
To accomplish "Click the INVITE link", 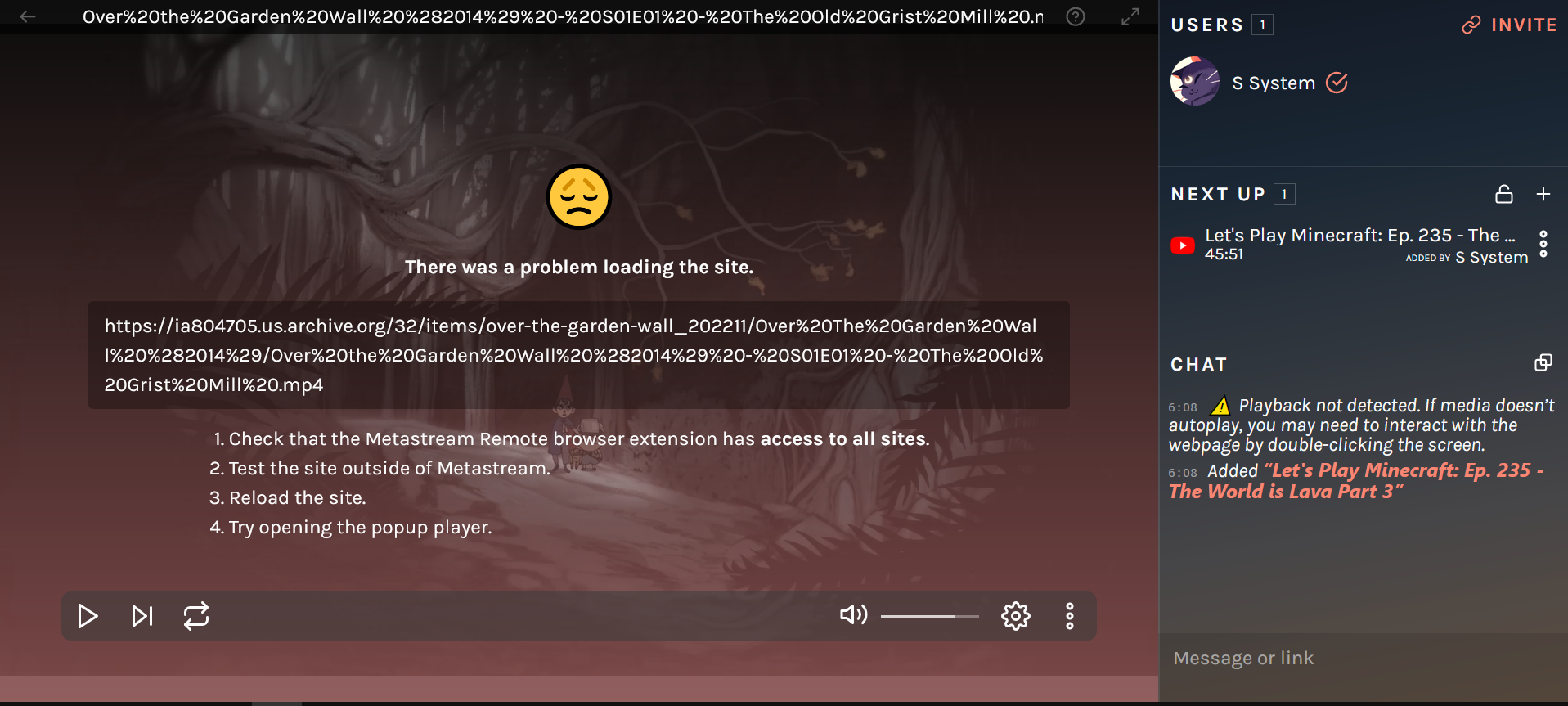I will pos(1509,25).
